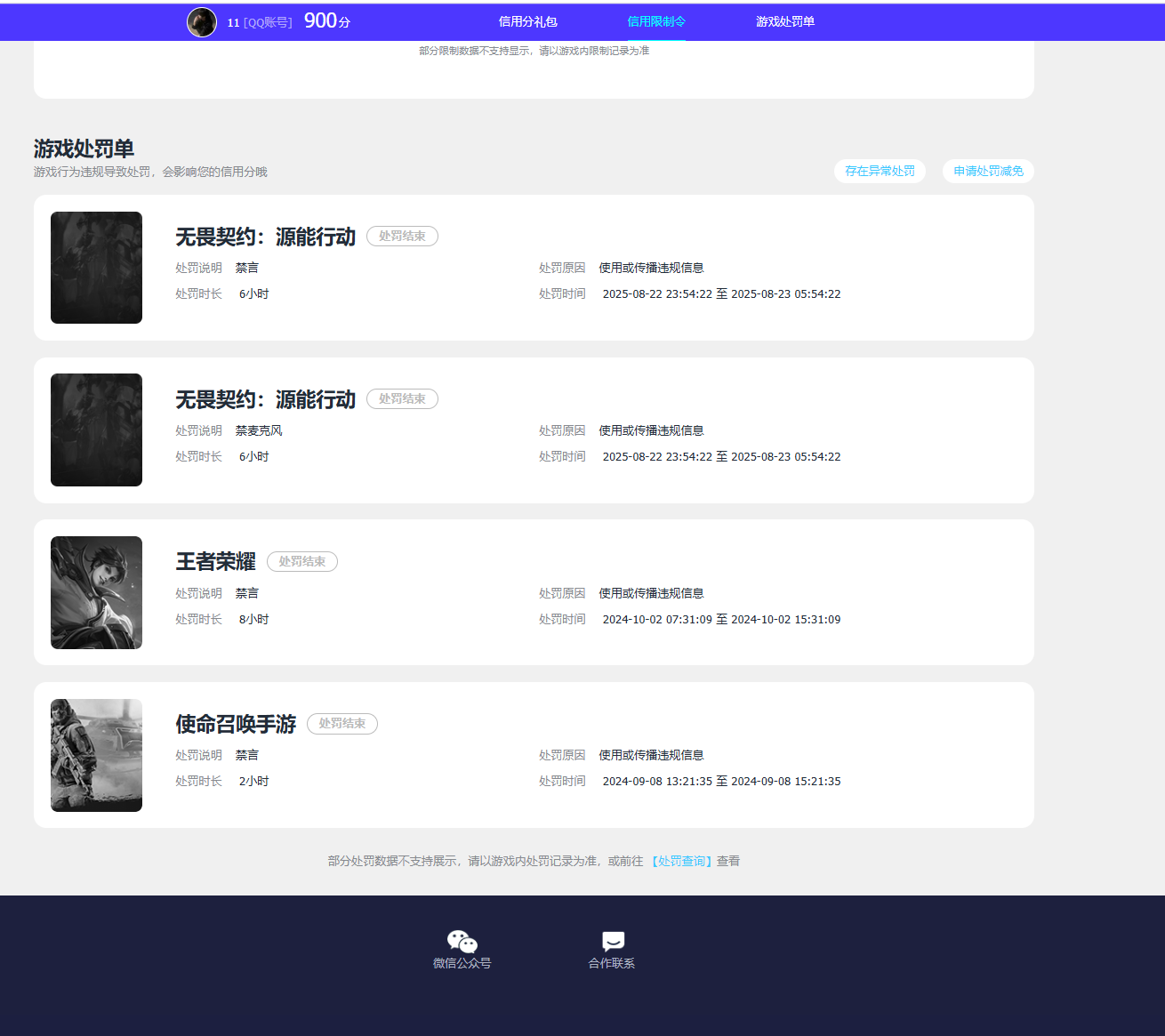Image resolution: width=1165 pixels, height=1036 pixels.
Task: Select the 2024-10-02 penalty time range
Action: click(x=721, y=619)
